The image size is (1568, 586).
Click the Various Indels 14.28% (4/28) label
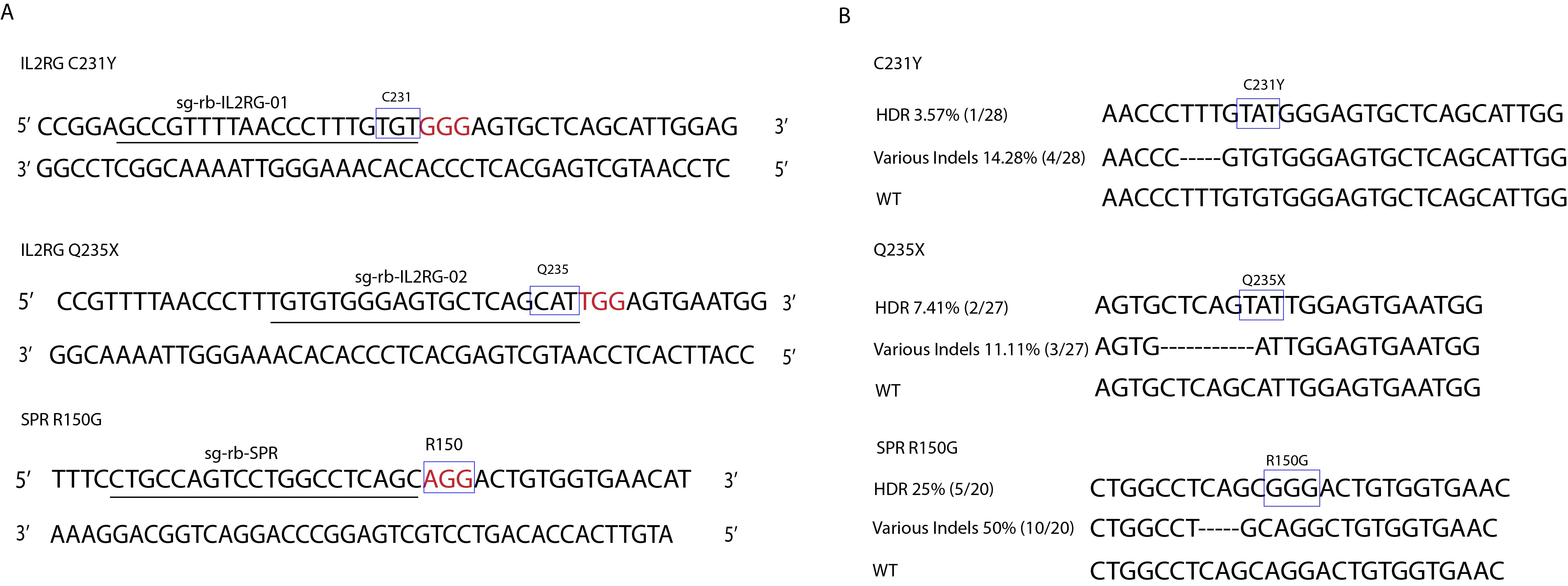(979, 158)
